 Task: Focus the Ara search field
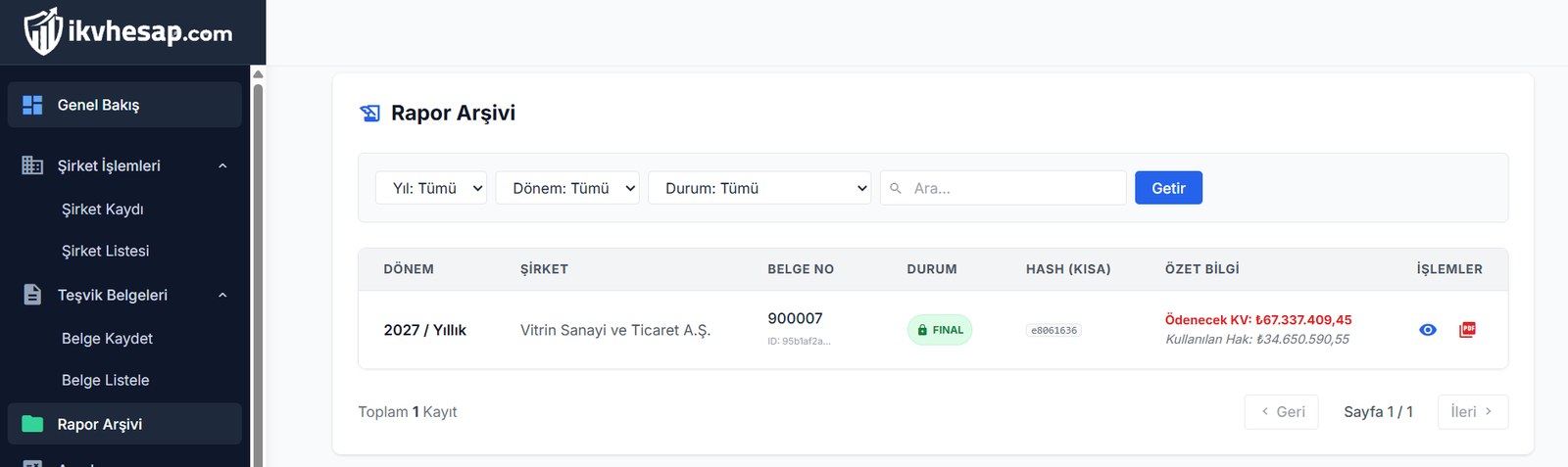point(1004,188)
